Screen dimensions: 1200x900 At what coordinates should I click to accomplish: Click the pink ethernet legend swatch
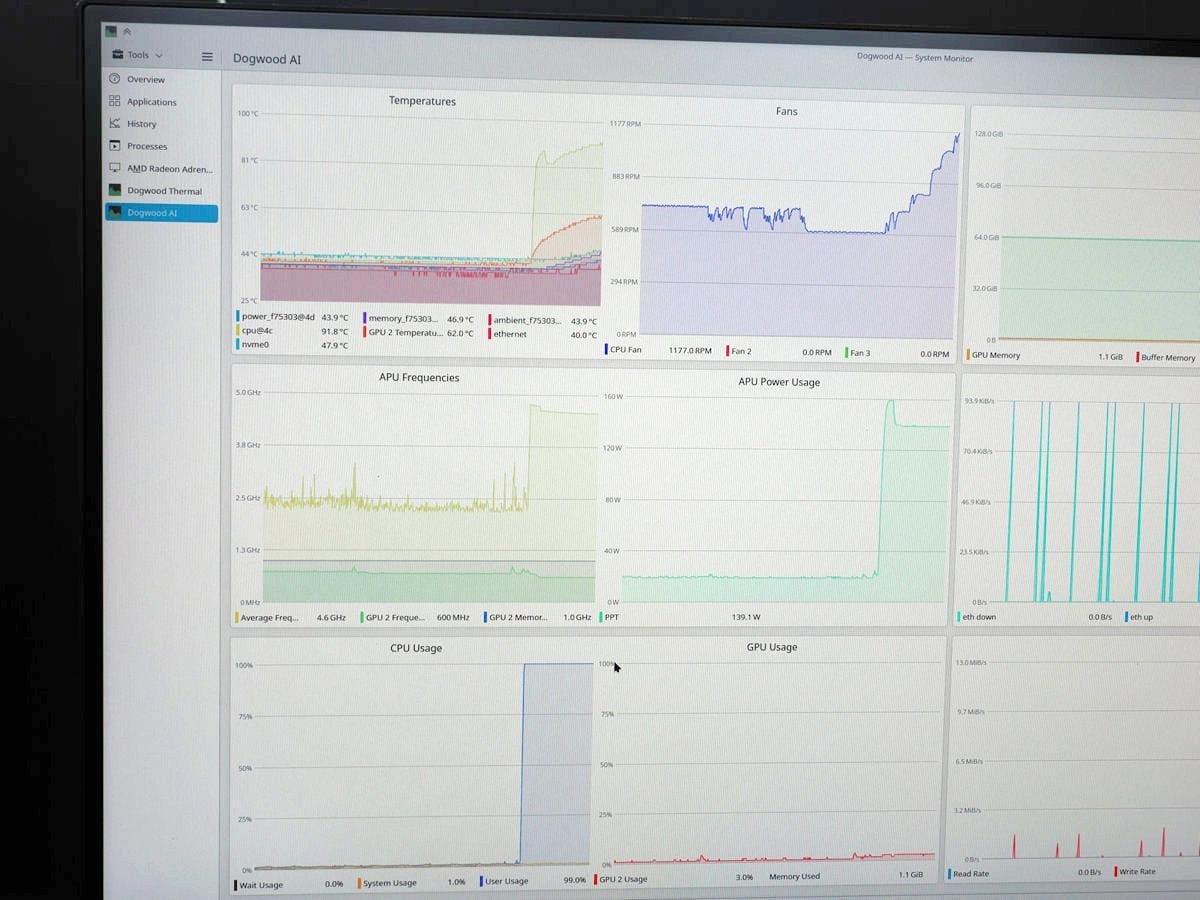click(490, 334)
